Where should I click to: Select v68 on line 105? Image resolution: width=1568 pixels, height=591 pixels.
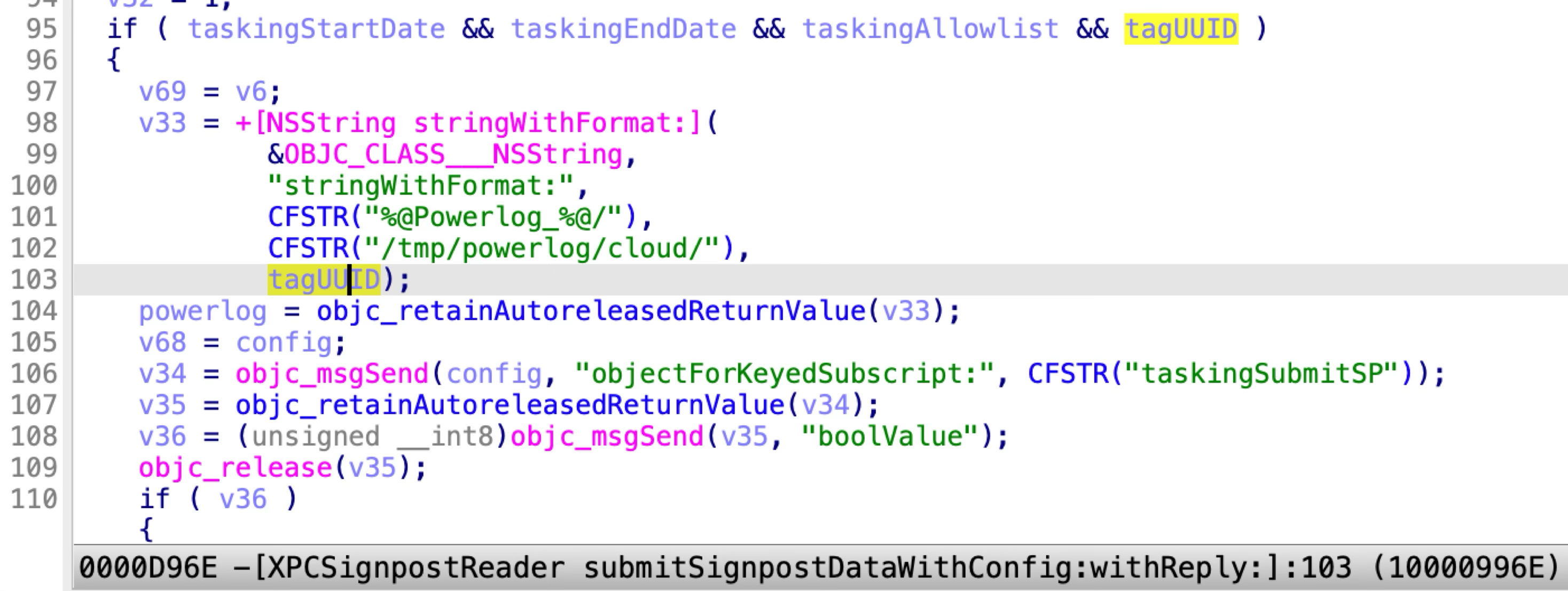tap(162, 343)
